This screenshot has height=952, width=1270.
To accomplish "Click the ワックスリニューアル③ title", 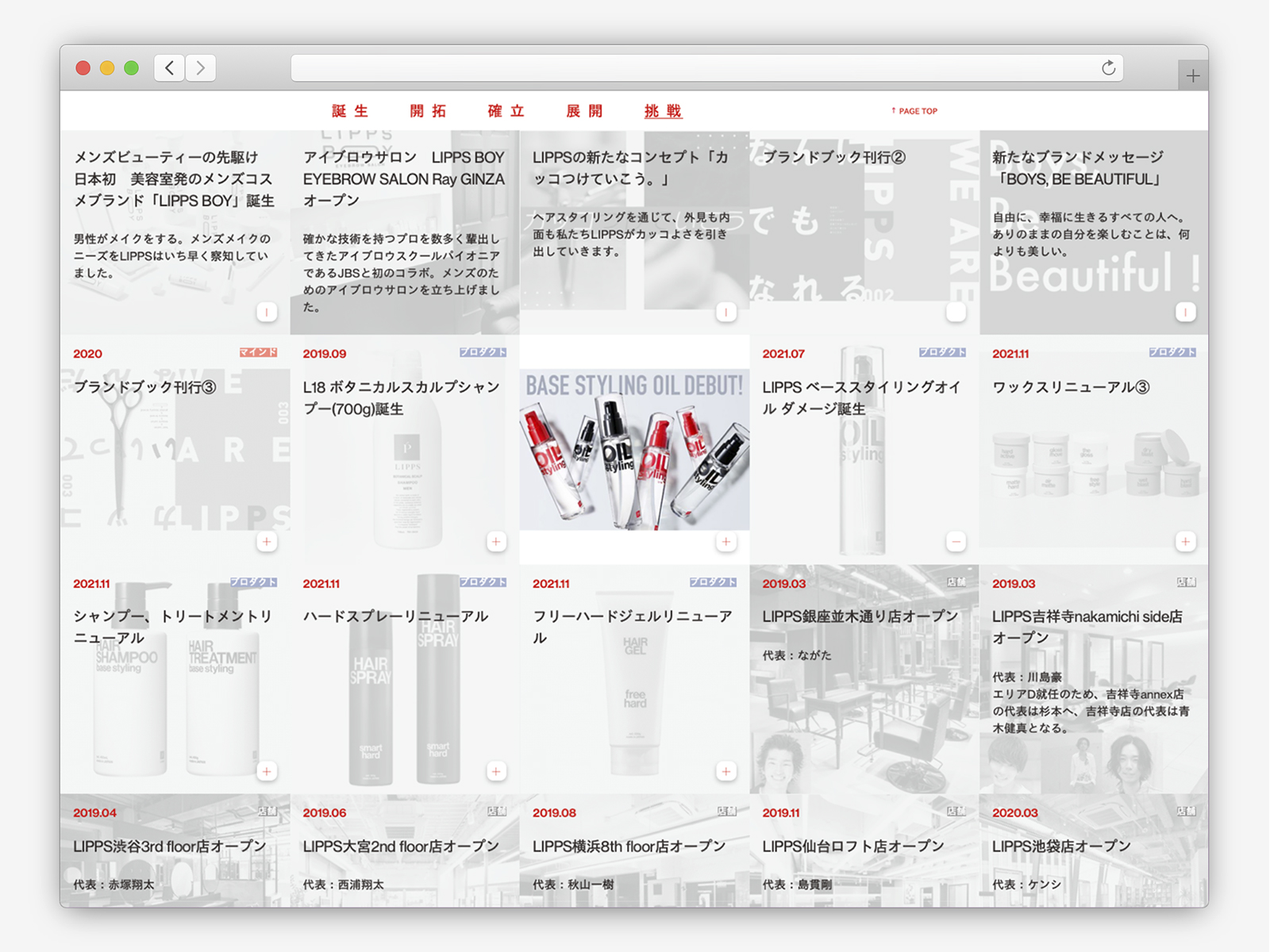I will click(1071, 387).
